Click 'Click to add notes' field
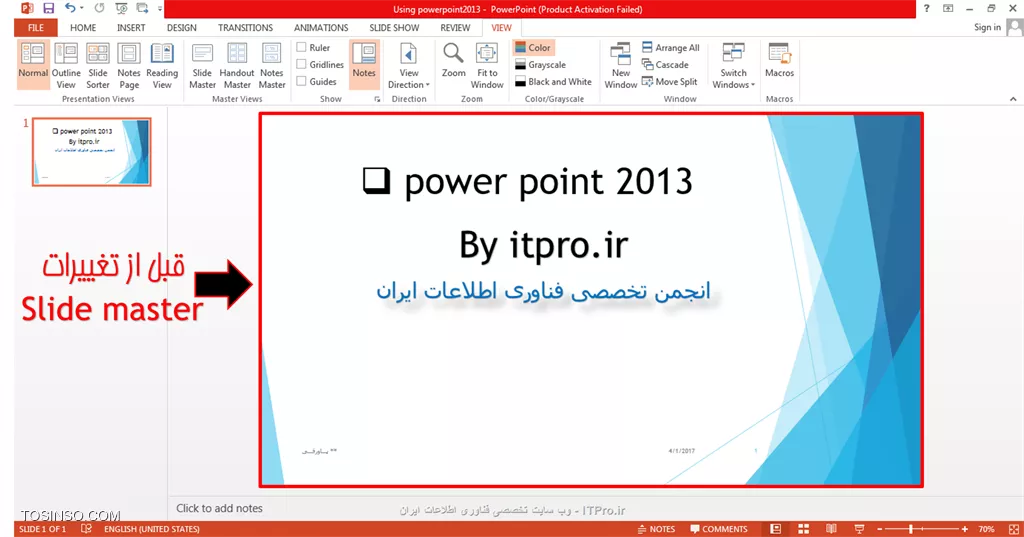Viewport: 1024px width, 537px height. [x=219, y=508]
